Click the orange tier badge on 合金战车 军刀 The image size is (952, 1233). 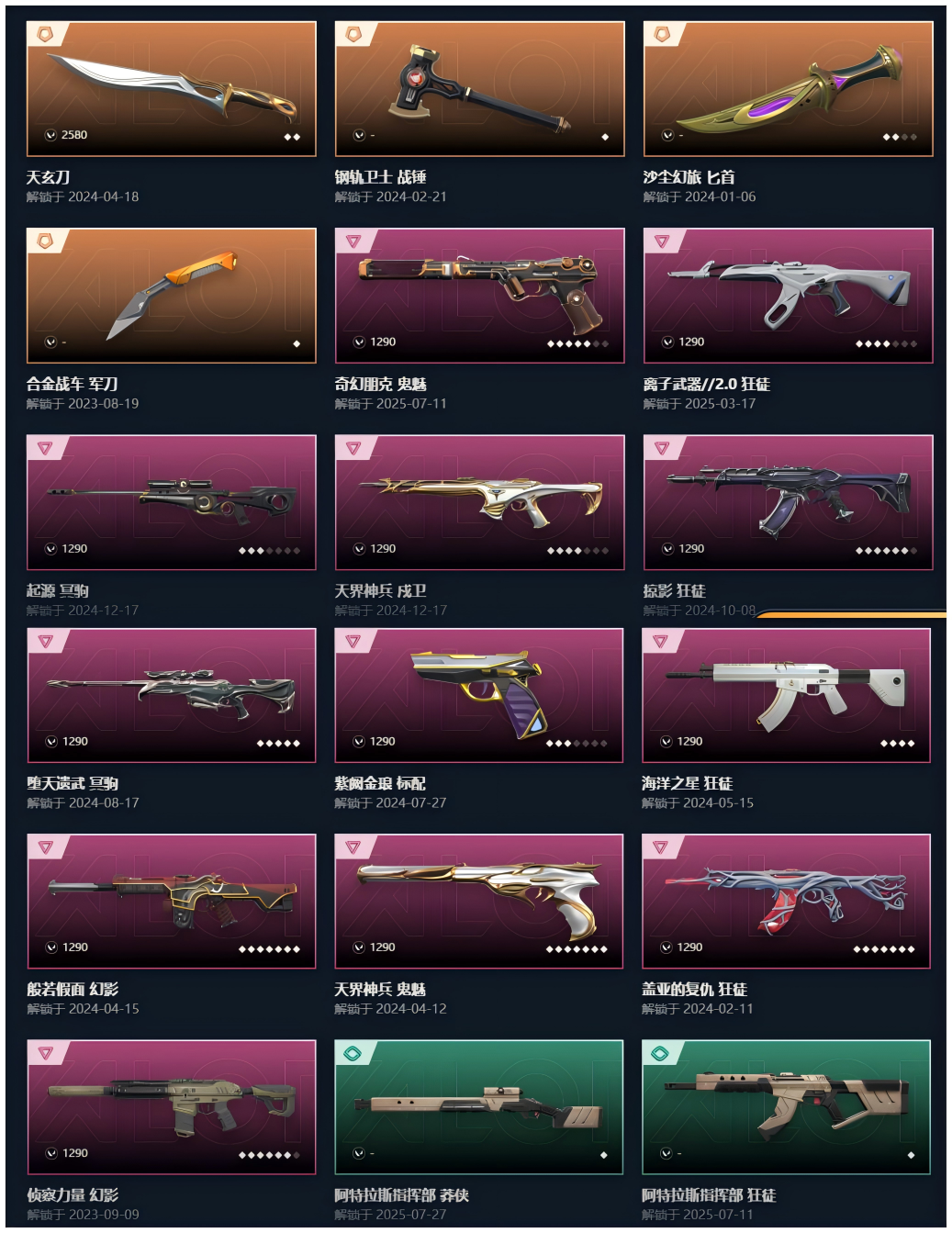click(45, 241)
